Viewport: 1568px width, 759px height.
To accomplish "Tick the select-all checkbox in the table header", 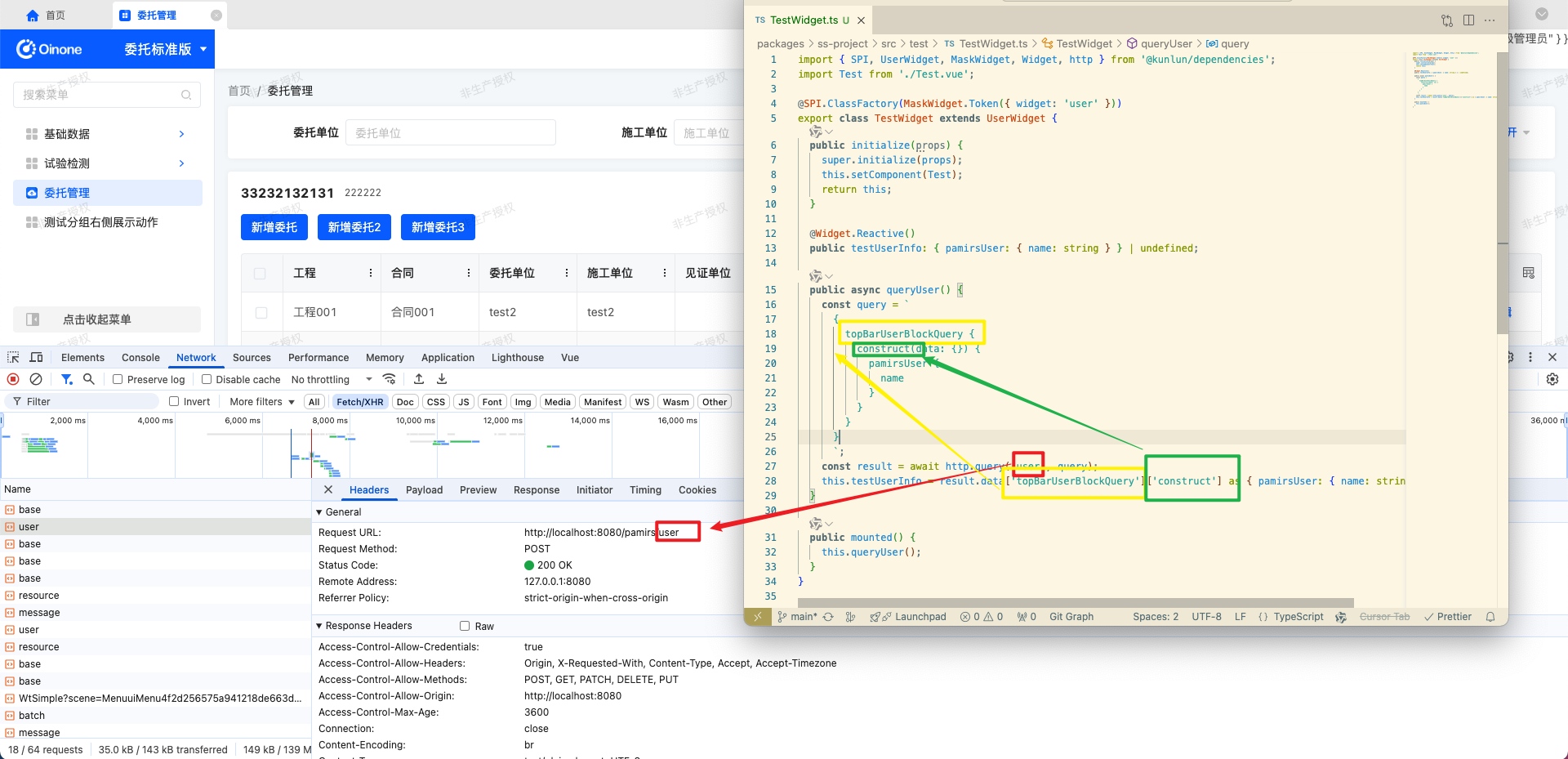I will click(260, 274).
